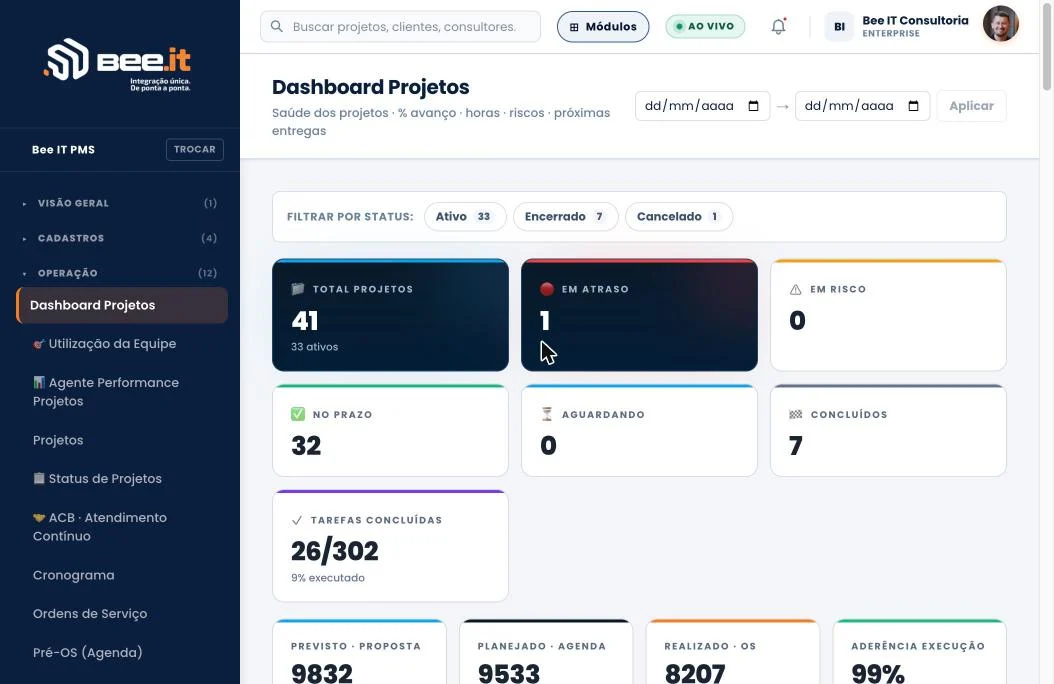
Task: Click the '33 ativos' text
Action: coord(315,347)
